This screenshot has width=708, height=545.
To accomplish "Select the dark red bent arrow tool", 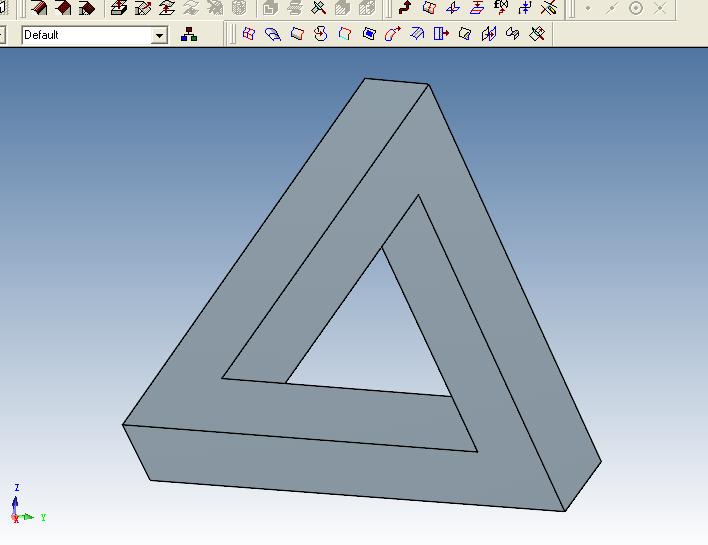I will point(405,8).
